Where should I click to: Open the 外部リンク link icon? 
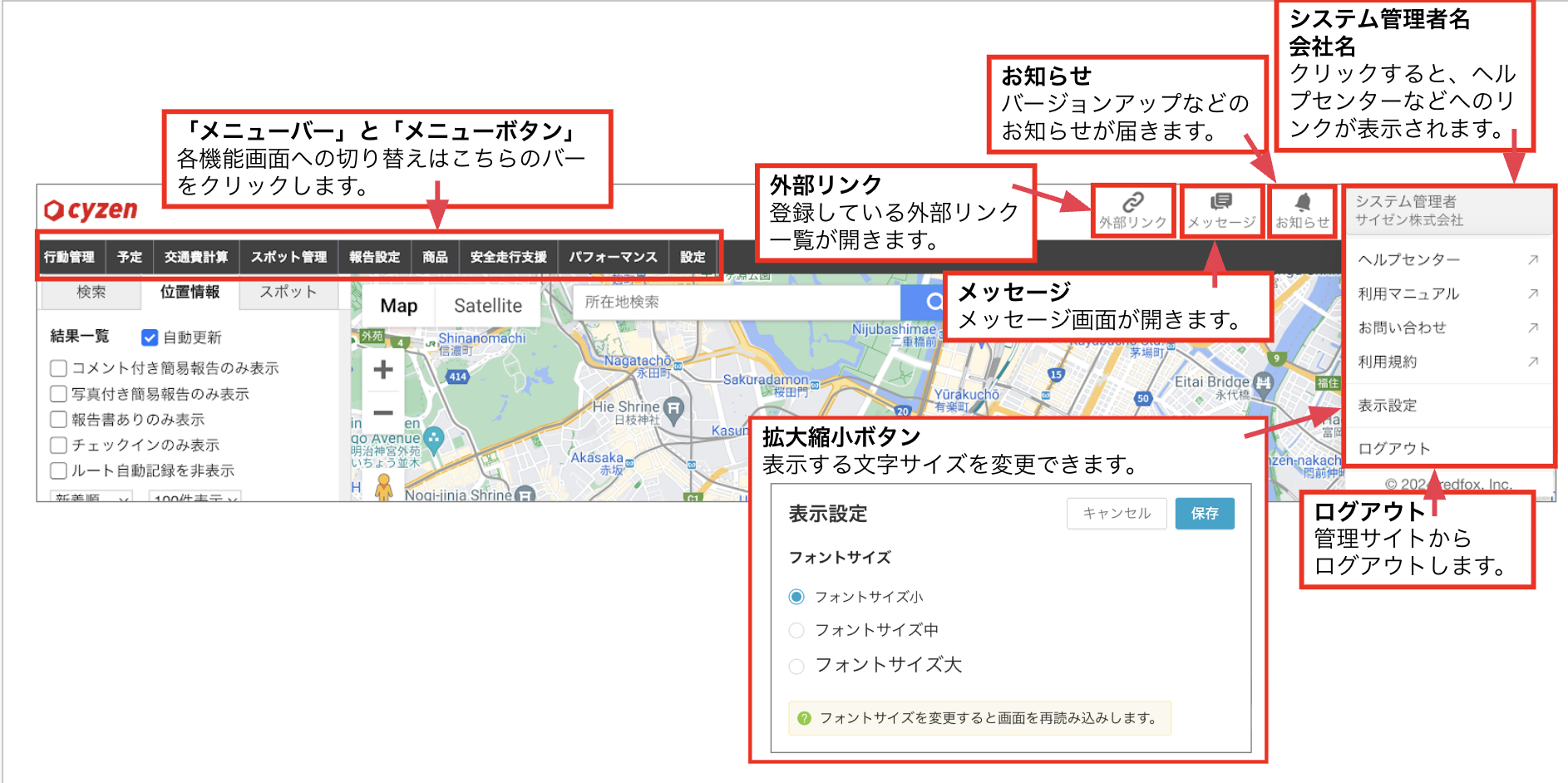coord(1132,211)
